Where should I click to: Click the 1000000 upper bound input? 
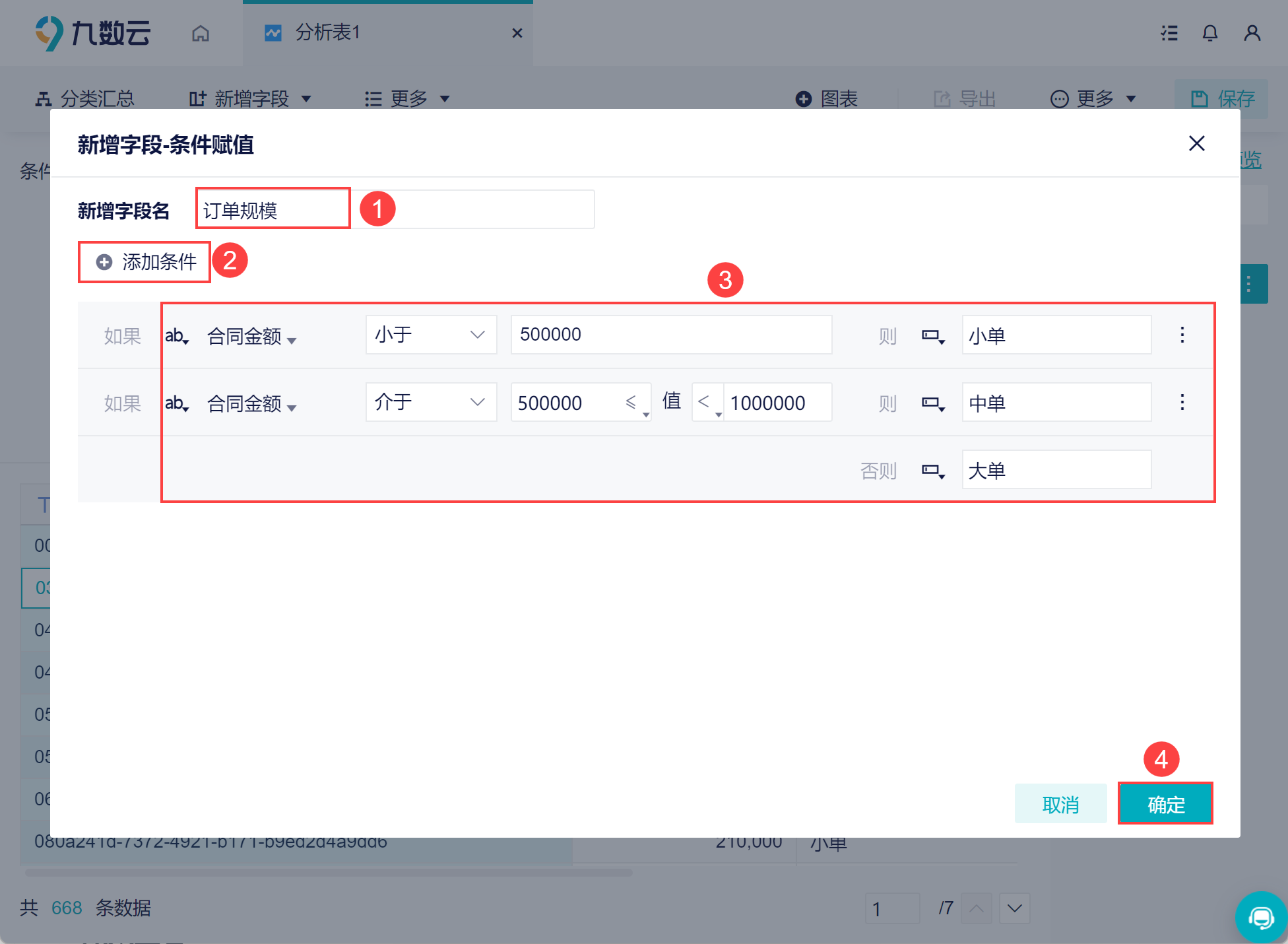pyautogui.click(x=776, y=403)
